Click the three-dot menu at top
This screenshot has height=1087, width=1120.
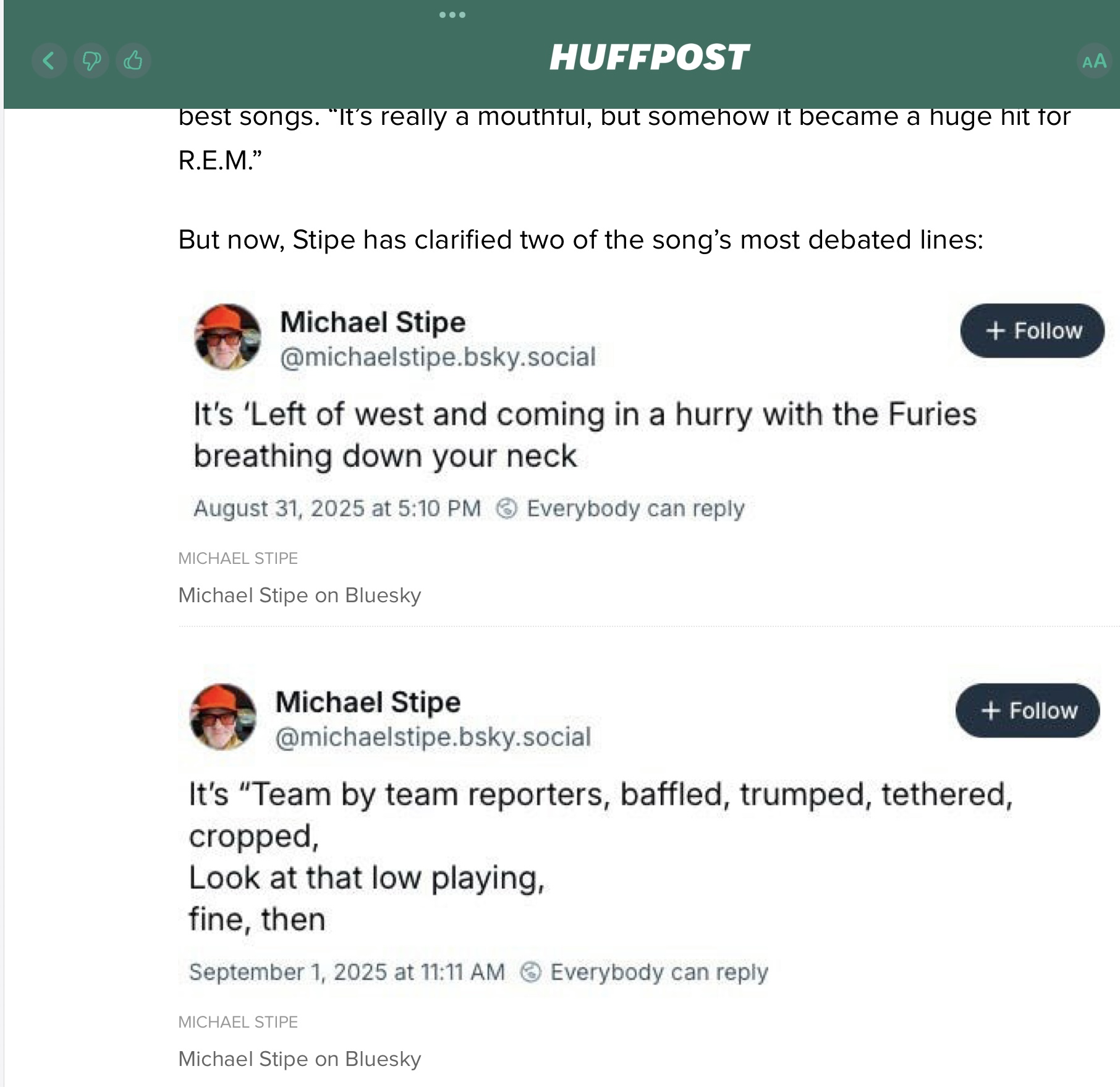(452, 15)
